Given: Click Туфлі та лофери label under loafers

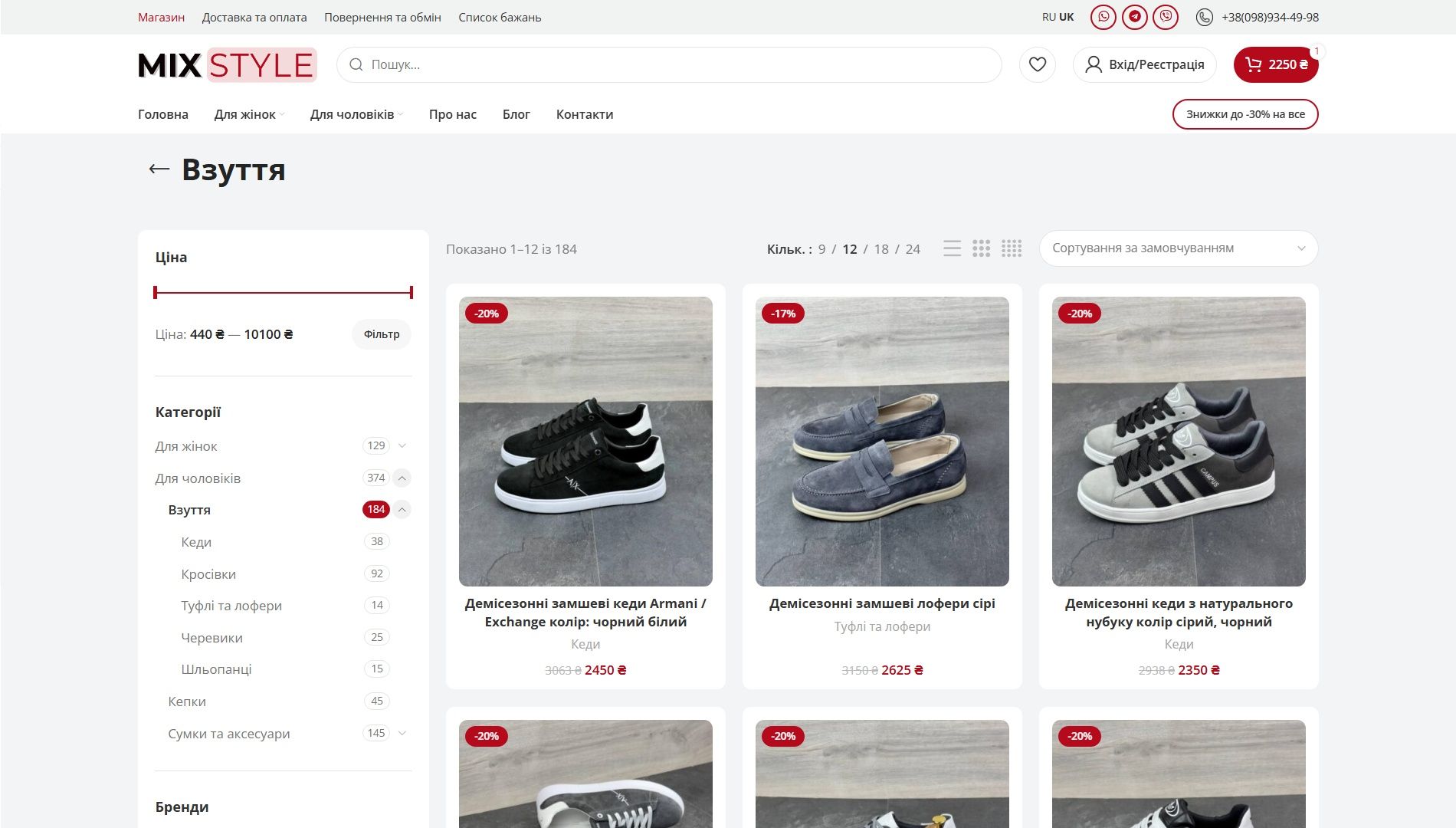Looking at the screenshot, I should pos(882,626).
